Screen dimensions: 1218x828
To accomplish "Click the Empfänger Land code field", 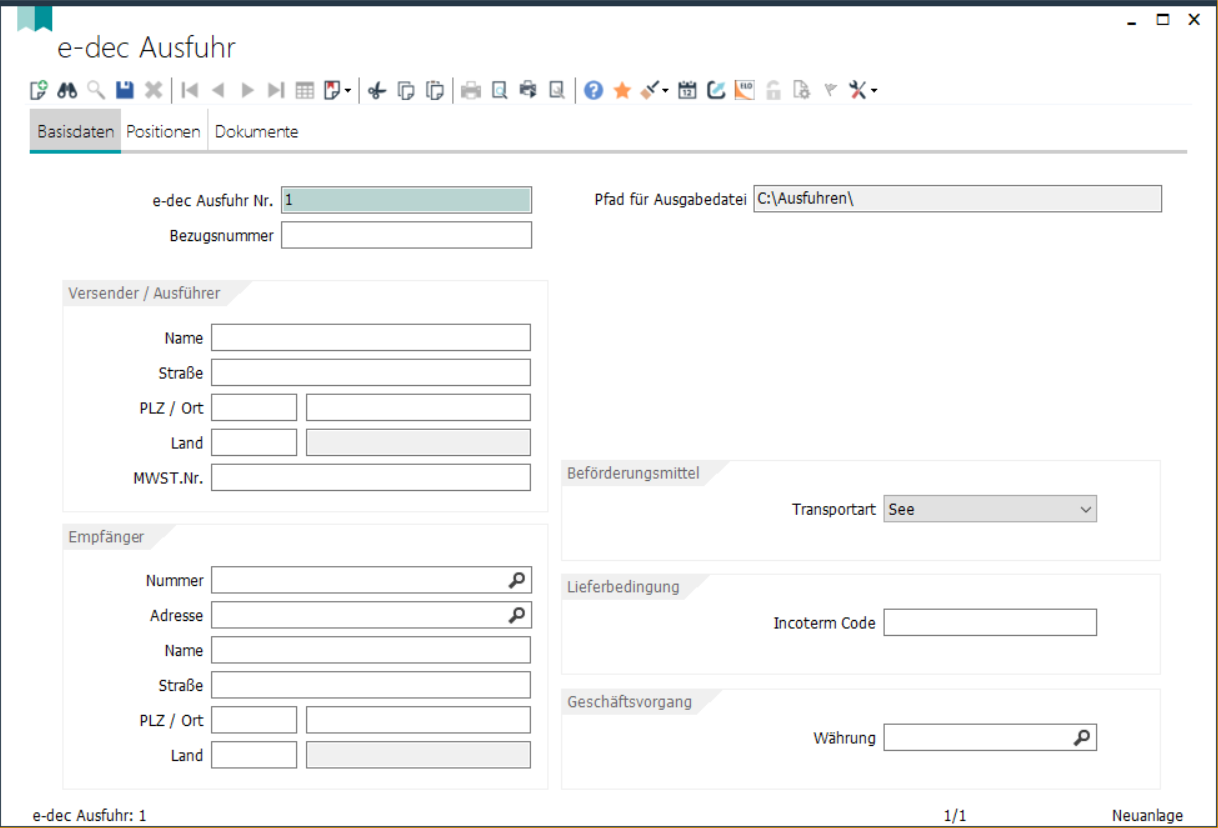I will [x=254, y=755].
